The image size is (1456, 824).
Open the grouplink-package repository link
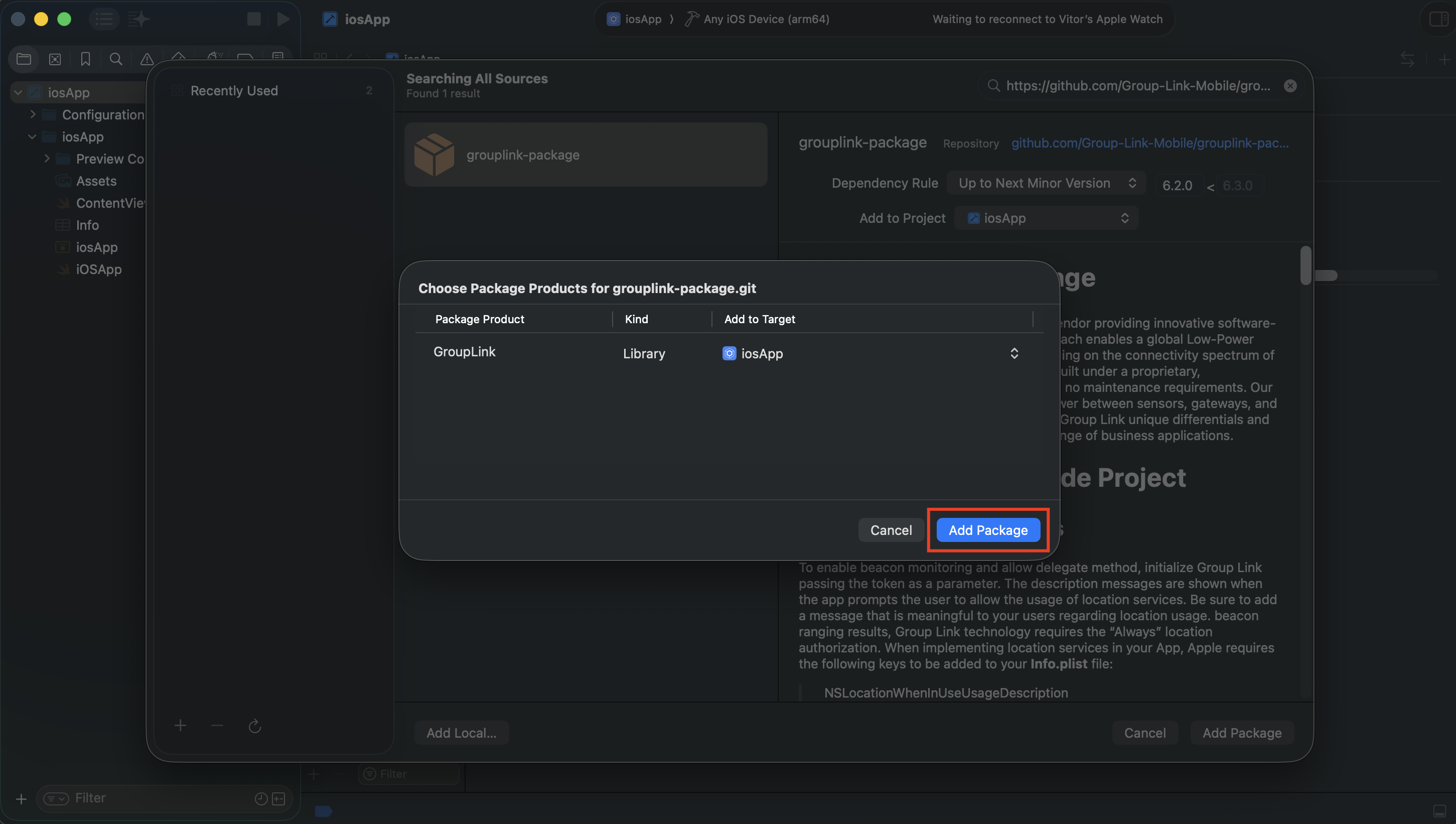tap(1149, 143)
